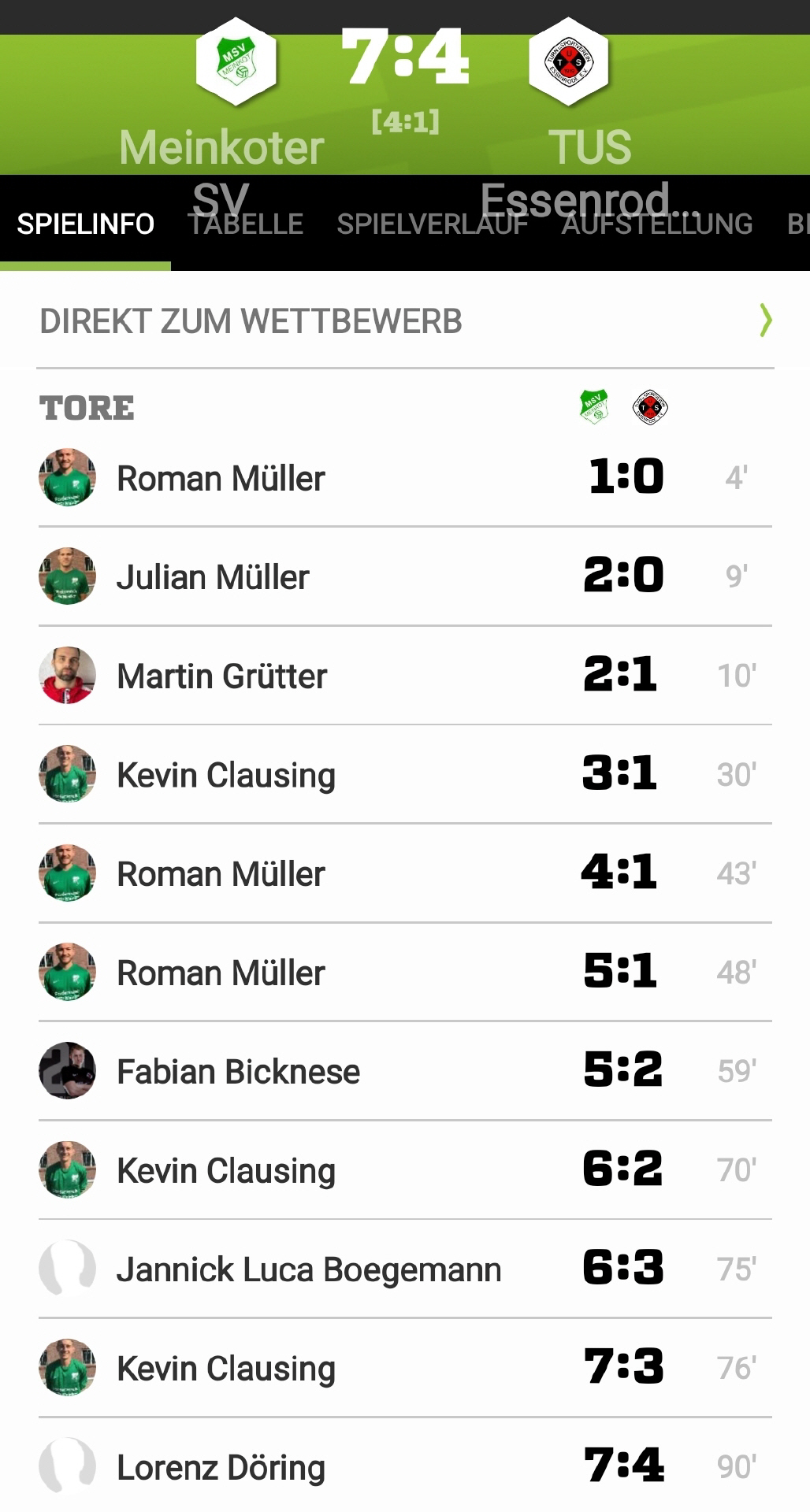Tap the TUS Essenrode crest in header
Image resolution: width=810 pixels, height=1512 pixels.
(x=568, y=62)
